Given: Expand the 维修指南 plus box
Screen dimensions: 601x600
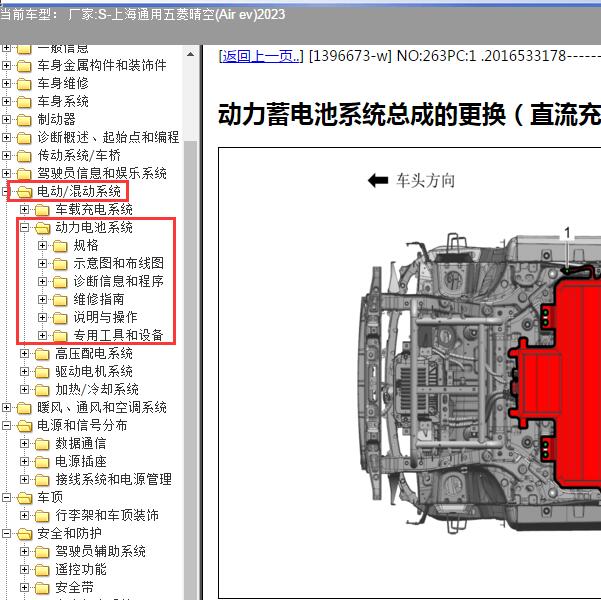Looking at the screenshot, I should pos(43,300).
